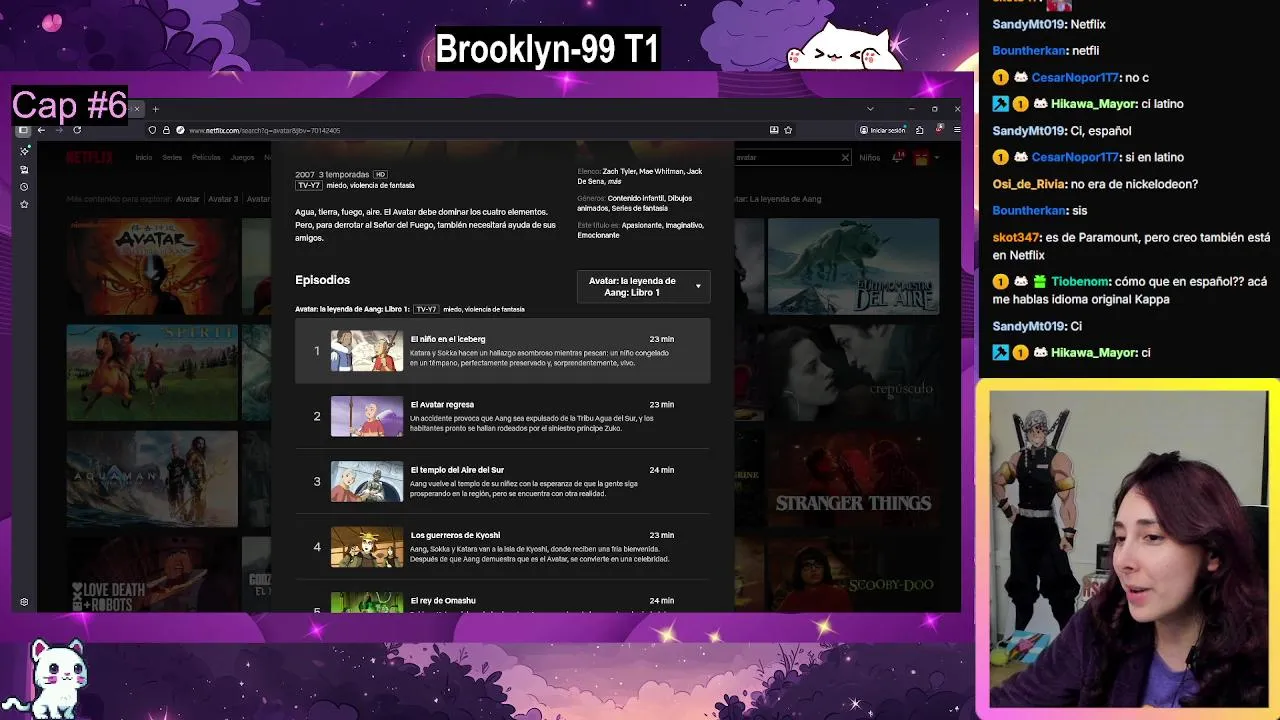Click the 'Iniciar sesión' account button
The image size is (1280, 720).
point(882,130)
